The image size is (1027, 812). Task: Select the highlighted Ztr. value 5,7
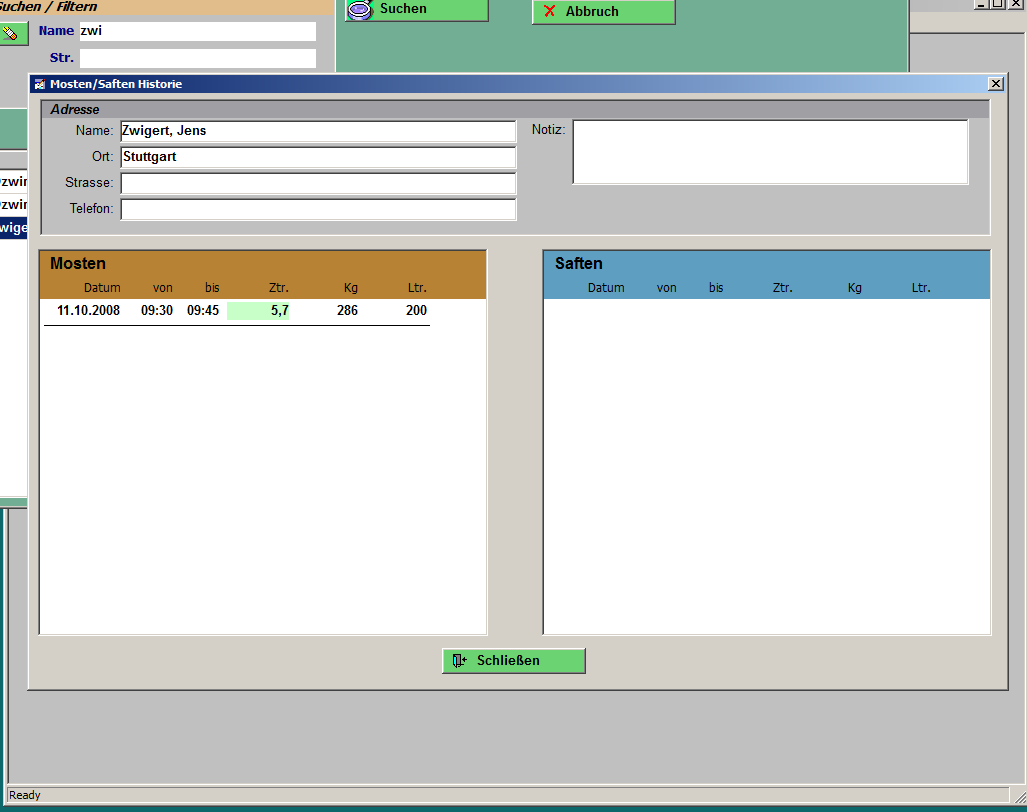(259, 311)
